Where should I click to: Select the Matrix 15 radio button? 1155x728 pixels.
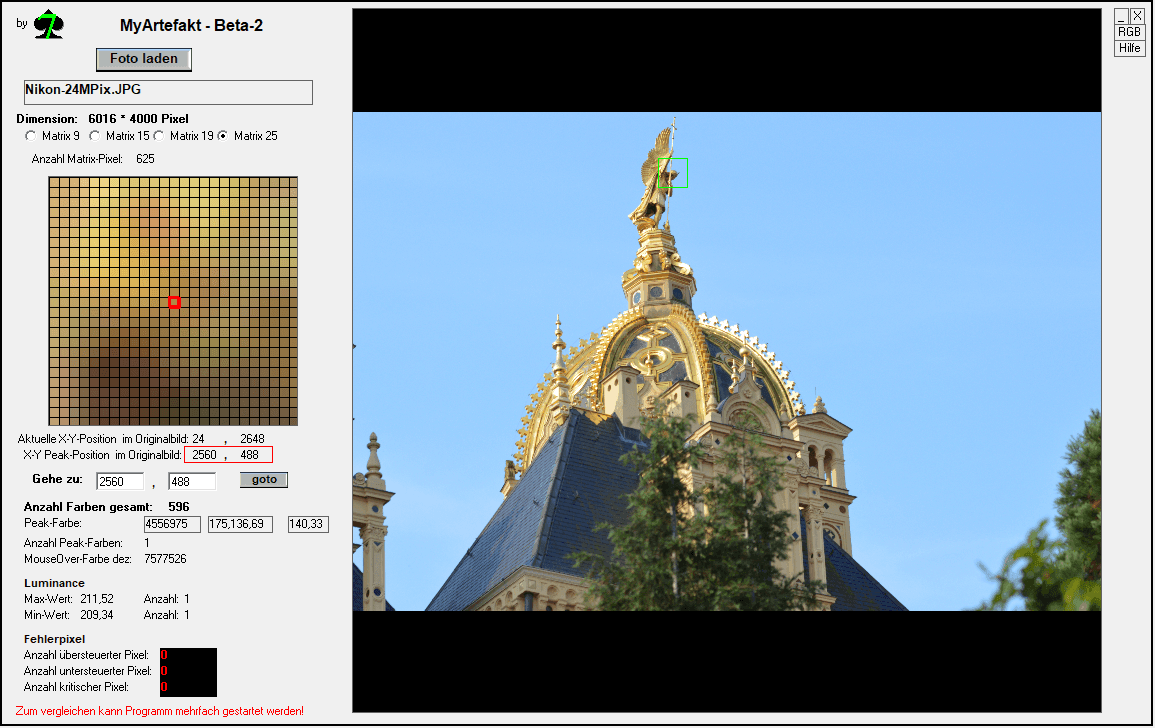[x=94, y=136]
